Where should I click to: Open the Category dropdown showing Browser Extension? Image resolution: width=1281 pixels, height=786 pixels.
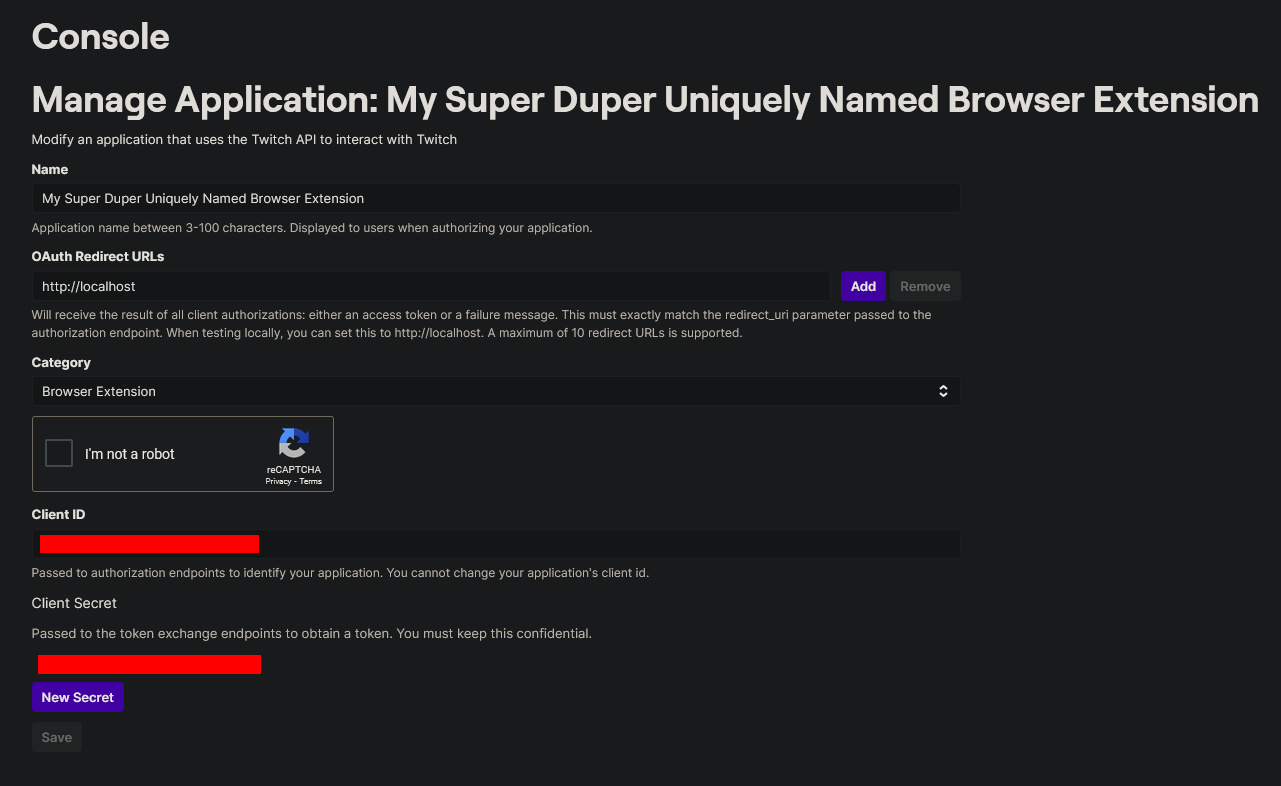(x=497, y=391)
